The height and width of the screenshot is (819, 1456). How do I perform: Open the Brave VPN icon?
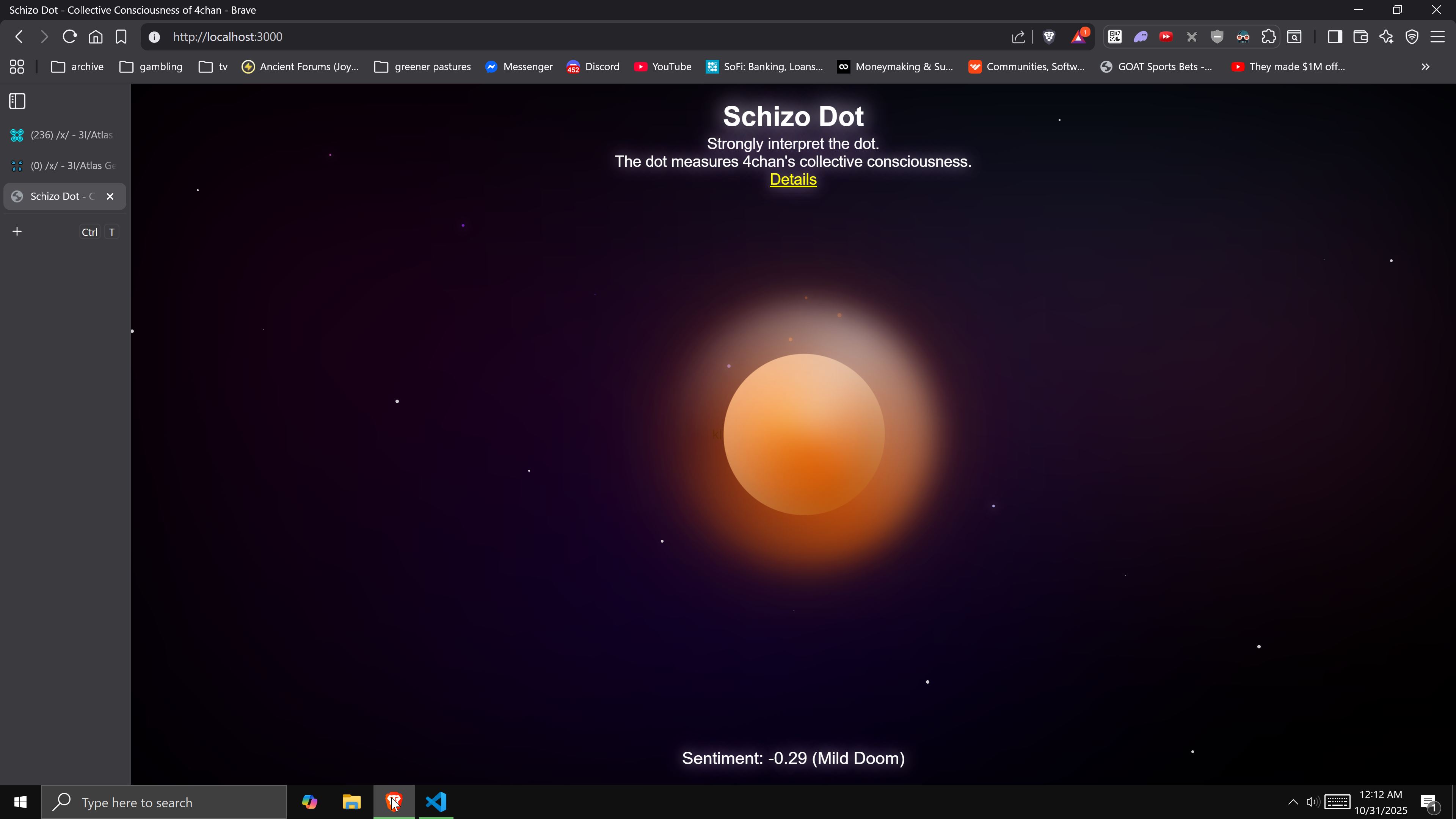1412,37
